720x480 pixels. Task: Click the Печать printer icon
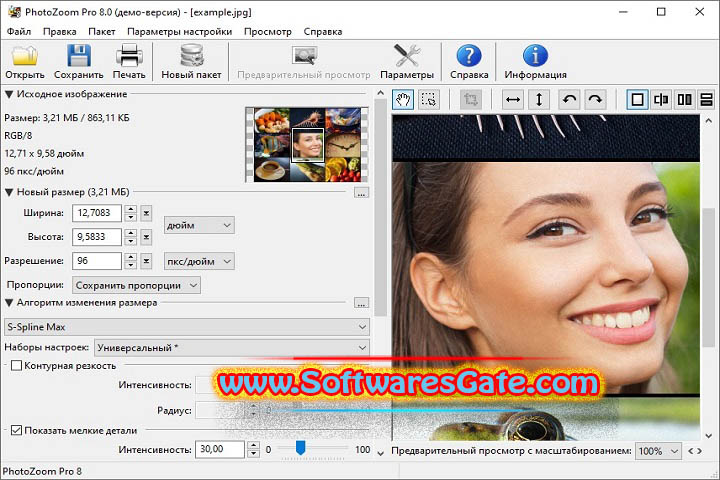[x=129, y=56]
